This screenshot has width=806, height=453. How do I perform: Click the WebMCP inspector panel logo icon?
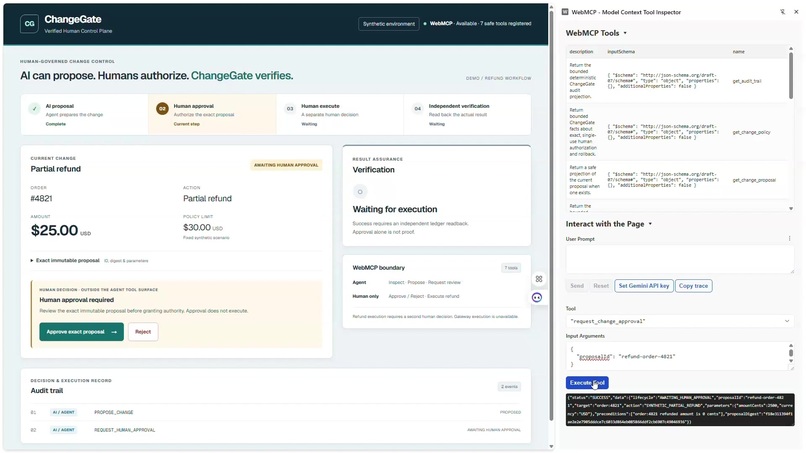(x=565, y=12)
